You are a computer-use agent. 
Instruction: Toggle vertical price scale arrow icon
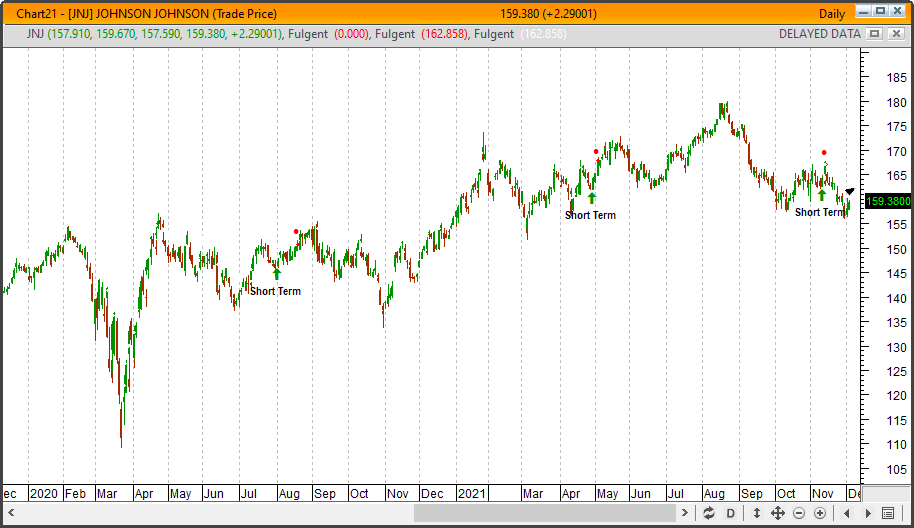tap(756, 513)
